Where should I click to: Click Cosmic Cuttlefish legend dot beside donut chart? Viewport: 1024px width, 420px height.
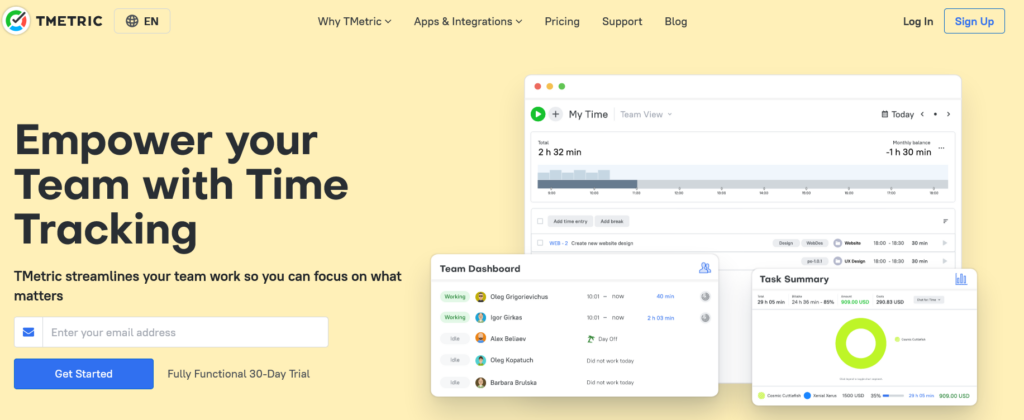click(x=897, y=340)
